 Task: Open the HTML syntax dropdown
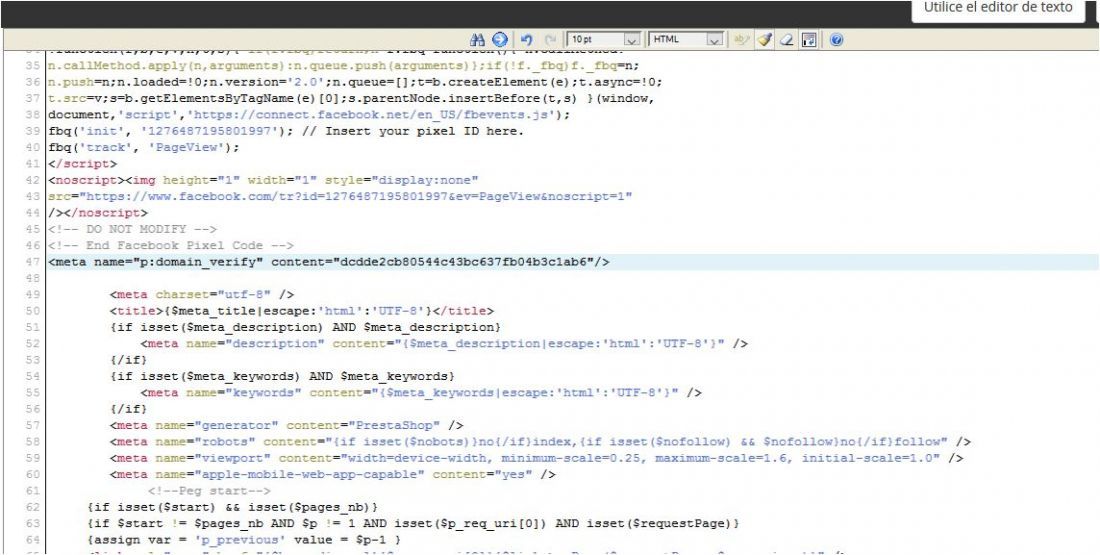tap(687, 40)
